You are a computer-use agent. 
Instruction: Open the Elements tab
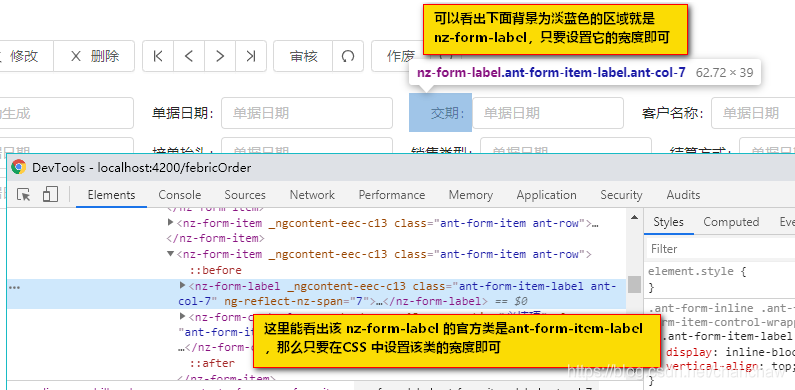[x=112, y=195]
